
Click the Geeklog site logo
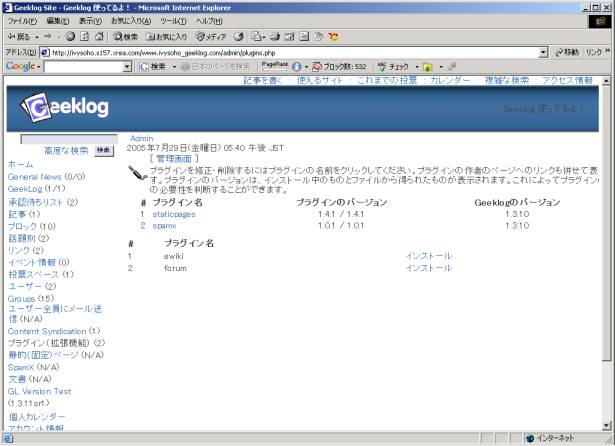coord(65,107)
